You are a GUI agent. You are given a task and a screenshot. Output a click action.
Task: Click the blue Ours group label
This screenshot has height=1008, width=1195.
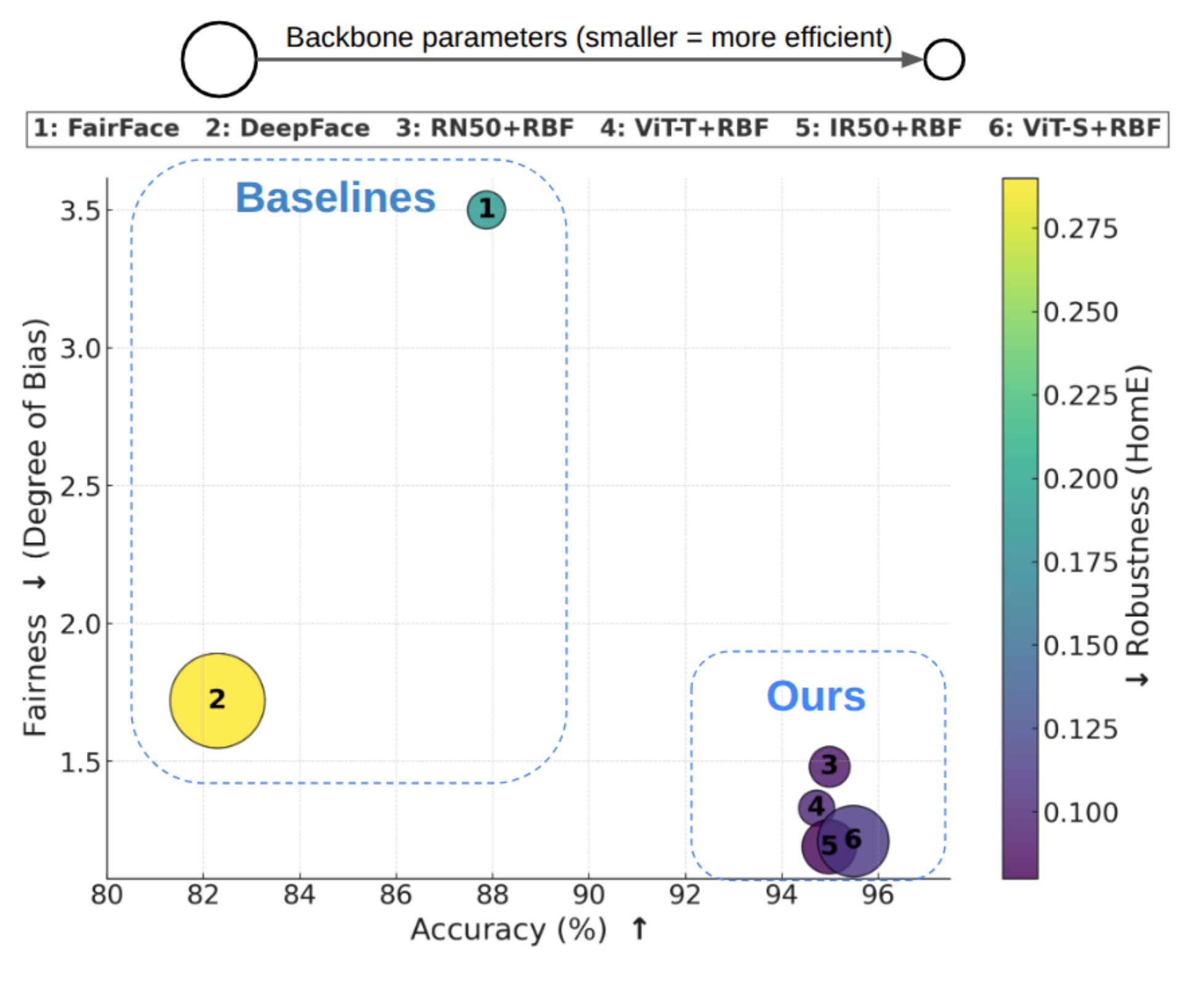[816, 696]
